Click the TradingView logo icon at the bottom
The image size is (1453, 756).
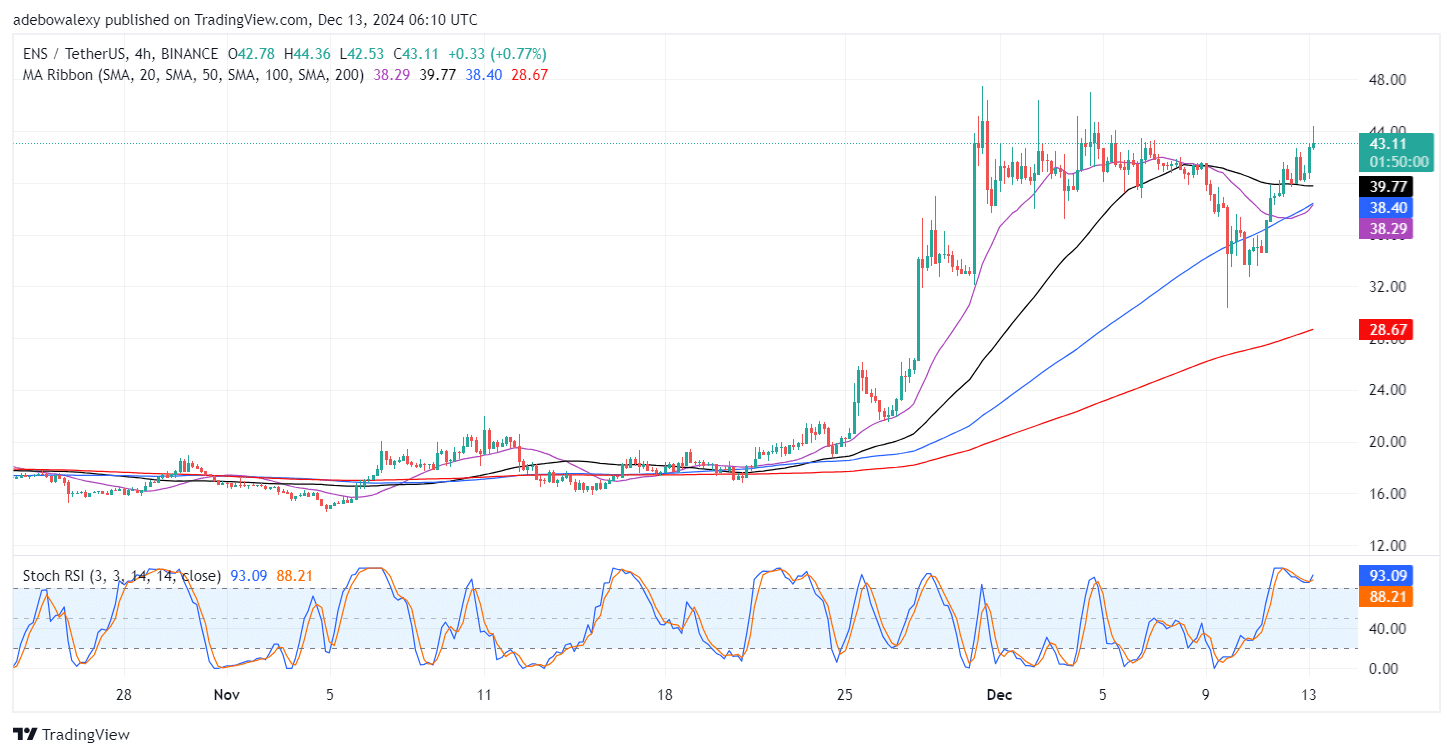[25, 734]
